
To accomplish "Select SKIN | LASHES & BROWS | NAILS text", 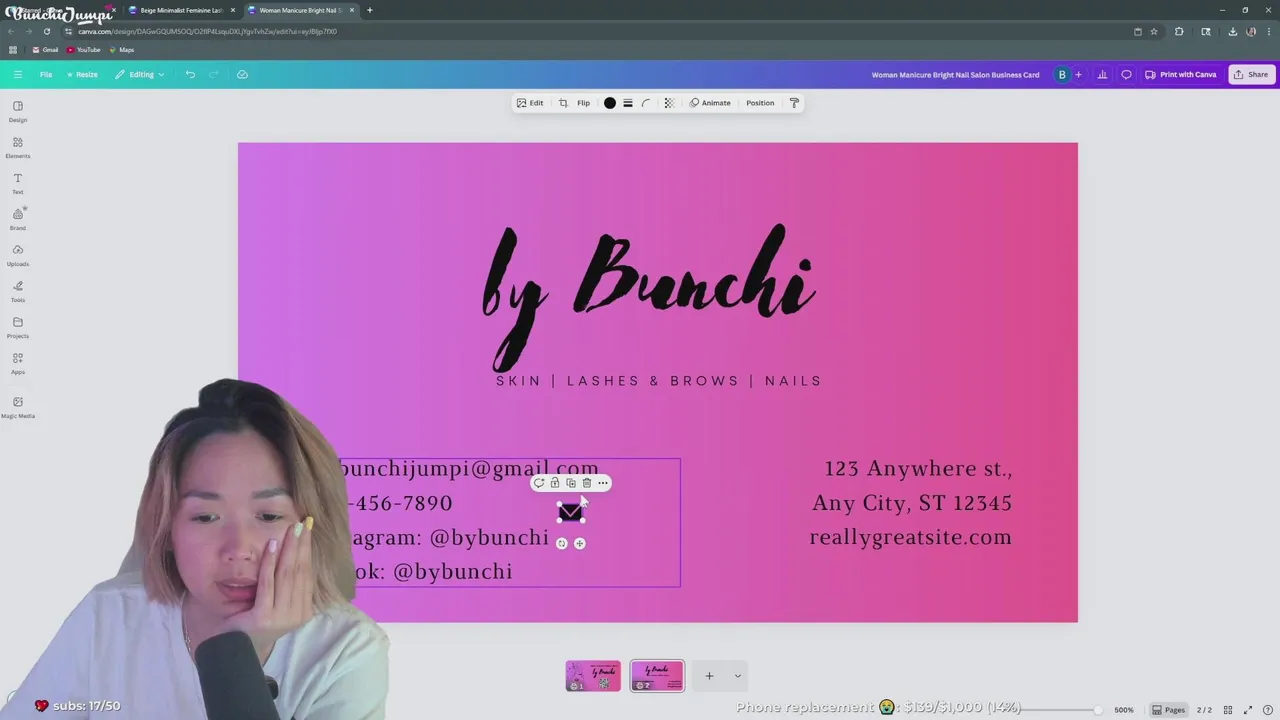I will point(659,381).
